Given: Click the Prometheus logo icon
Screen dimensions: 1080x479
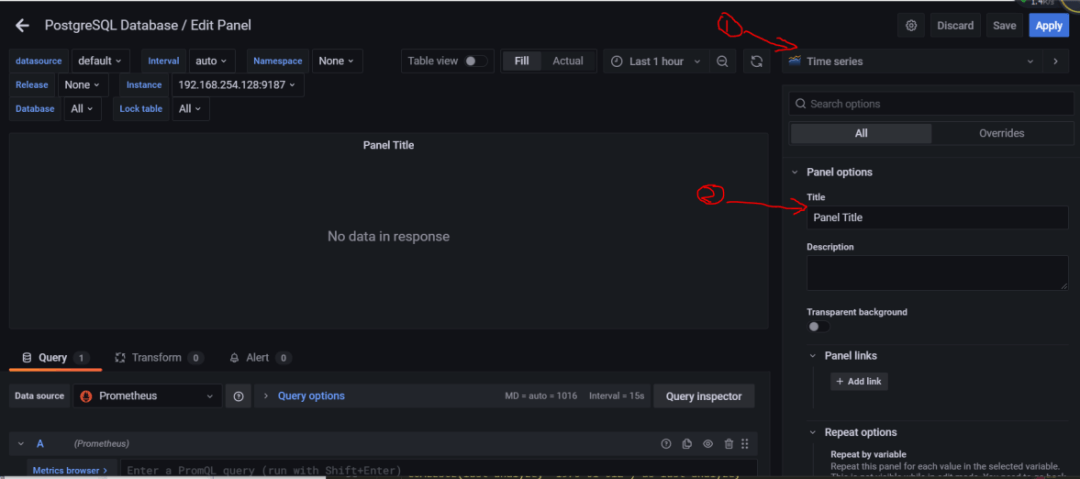Looking at the screenshot, I should (x=87, y=396).
